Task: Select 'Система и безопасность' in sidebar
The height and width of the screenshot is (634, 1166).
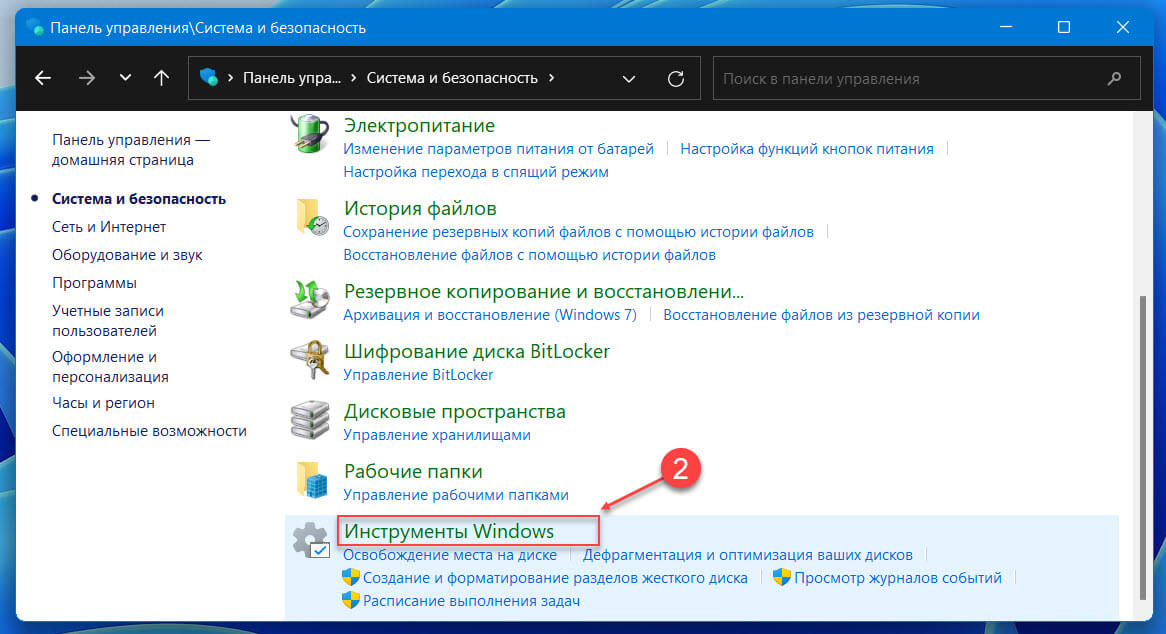Action: (x=139, y=198)
